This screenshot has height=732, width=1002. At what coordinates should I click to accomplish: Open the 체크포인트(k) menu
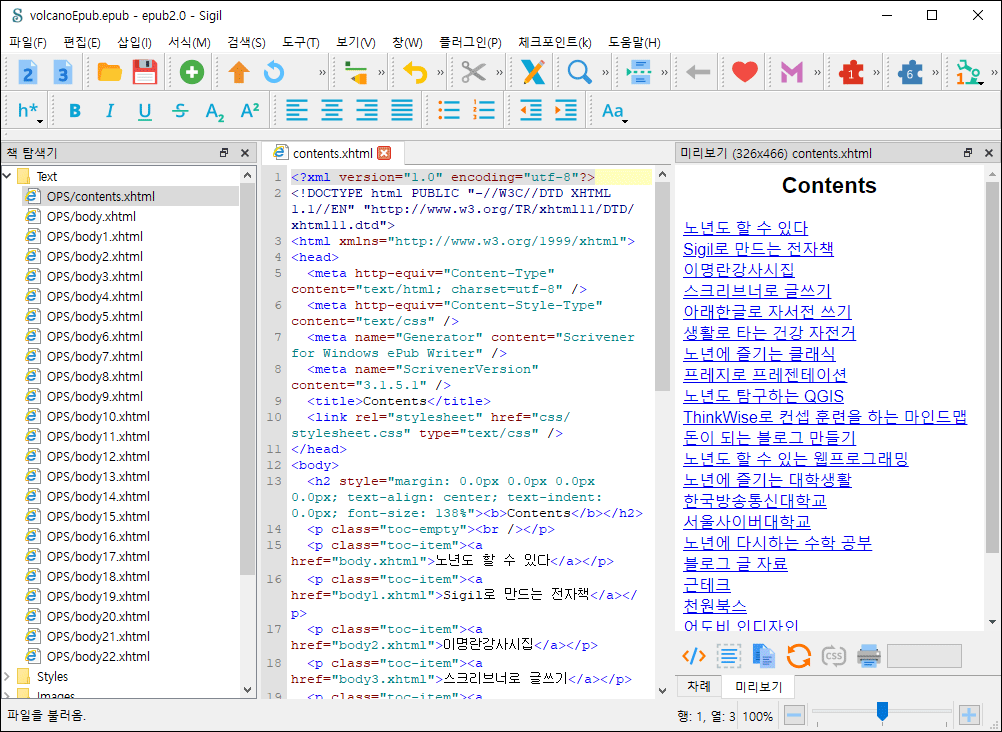click(555, 43)
